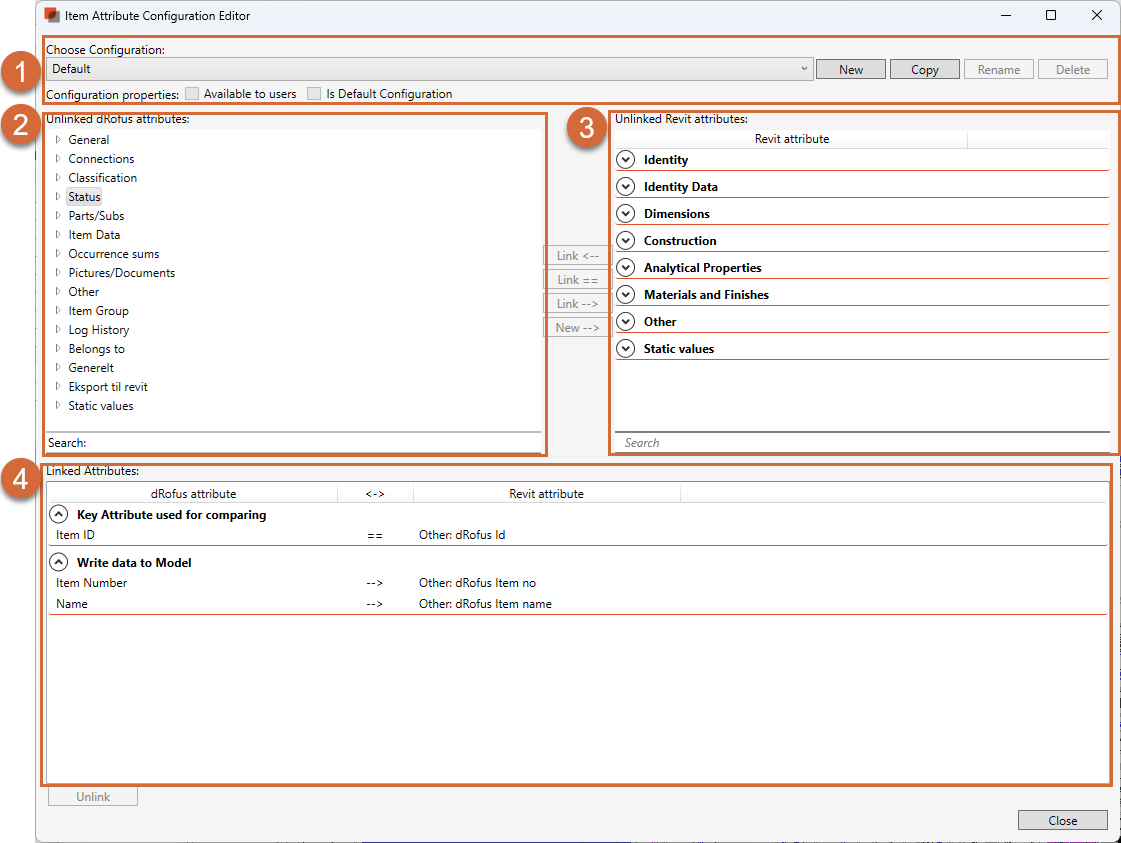Click the Unlink button
Viewport: 1121px width, 843px height.
point(92,795)
